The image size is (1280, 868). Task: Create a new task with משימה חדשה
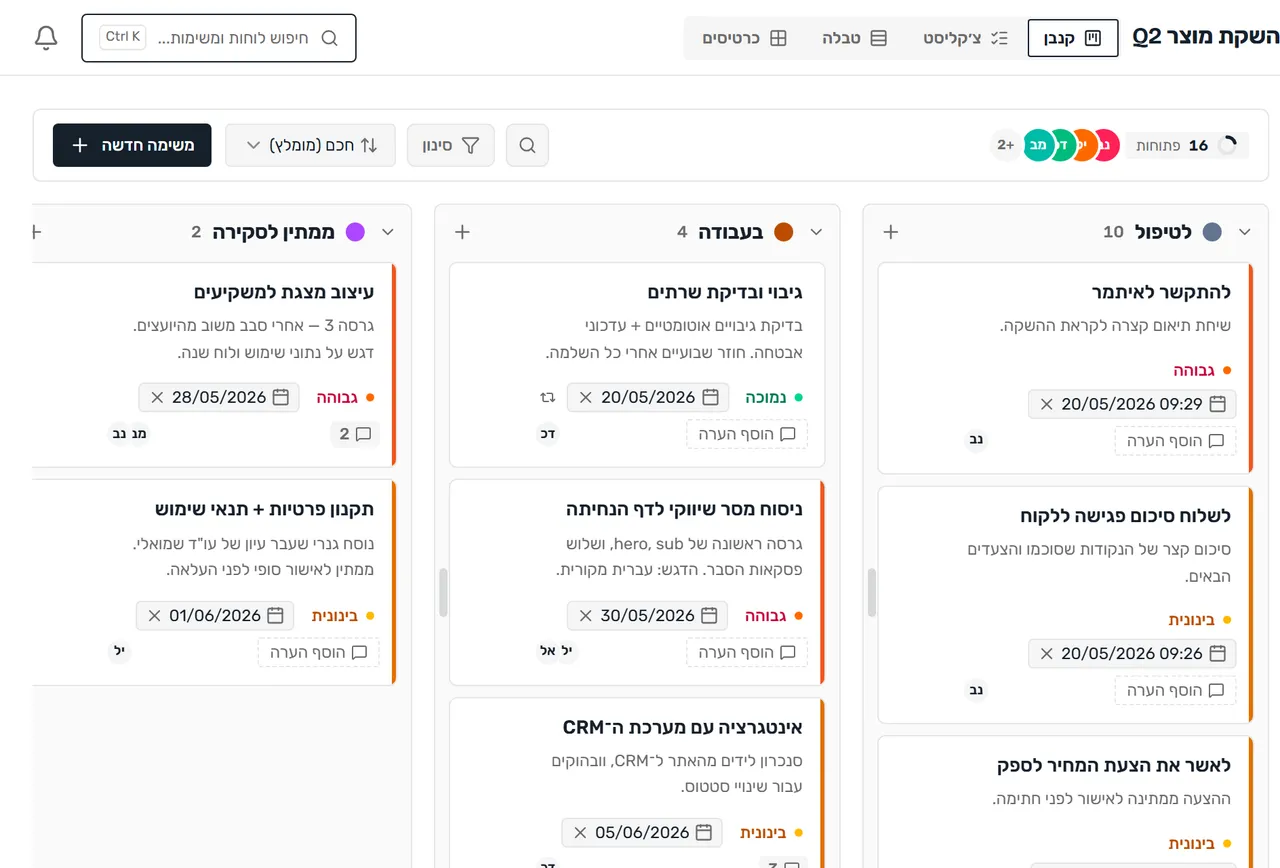[132, 145]
